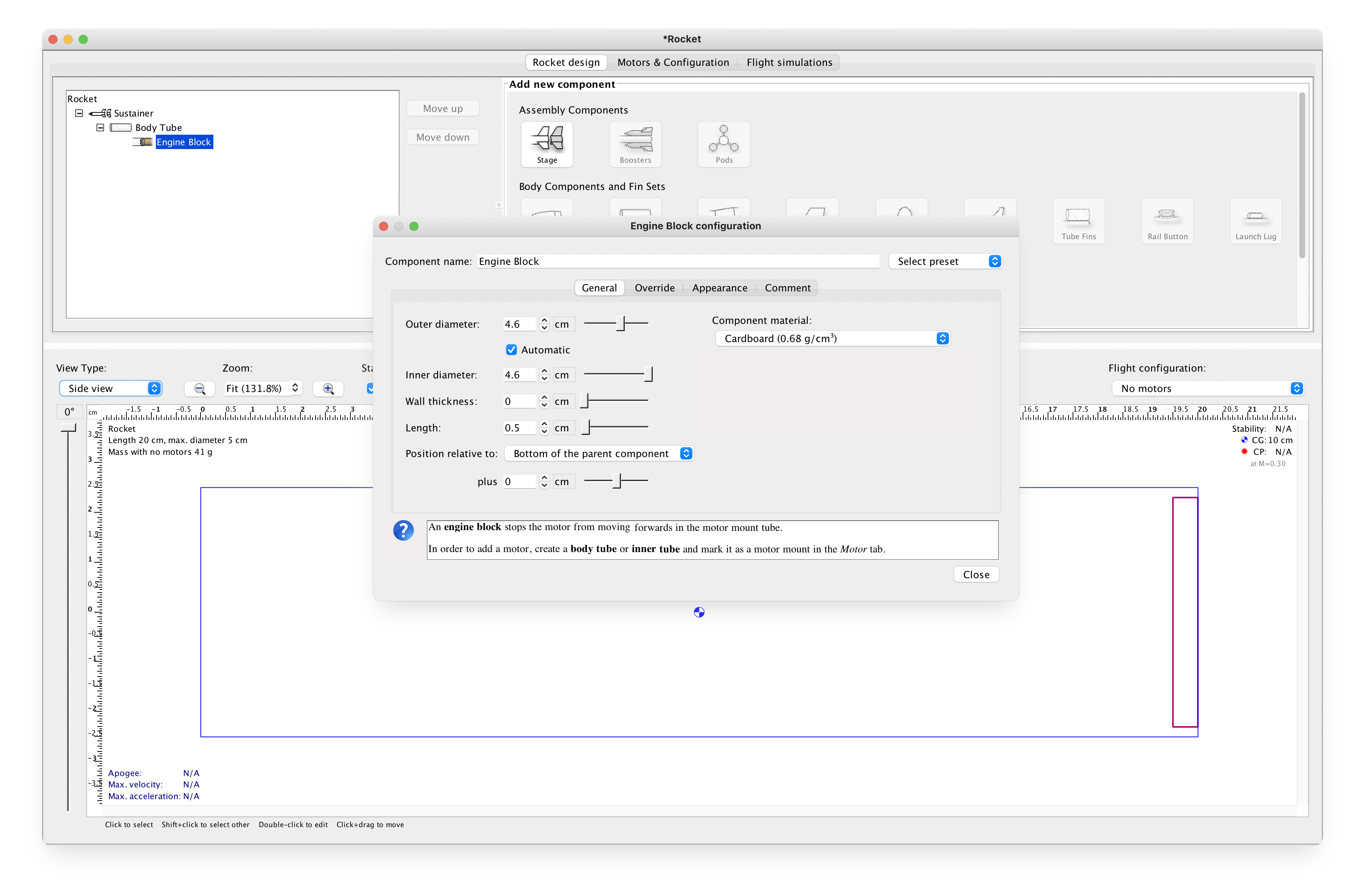Click the zoom in magnifier icon

[x=328, y=388]
